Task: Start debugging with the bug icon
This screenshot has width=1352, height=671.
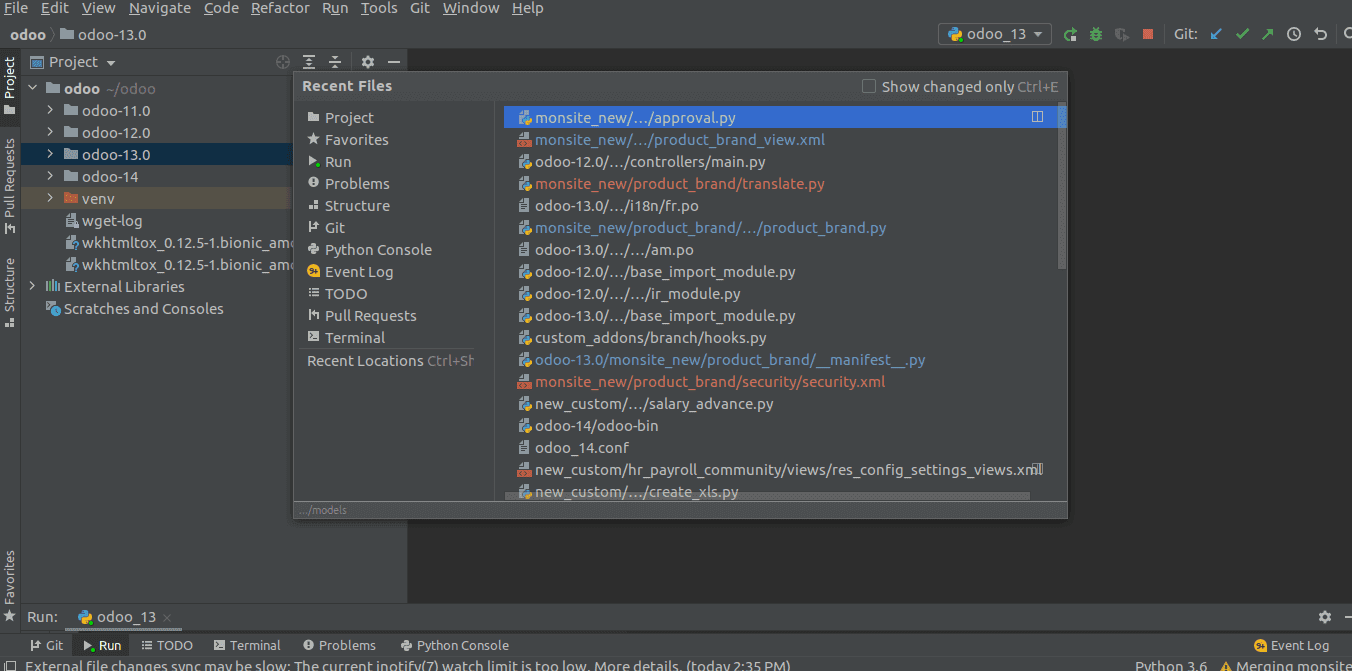Action: 1096,34
